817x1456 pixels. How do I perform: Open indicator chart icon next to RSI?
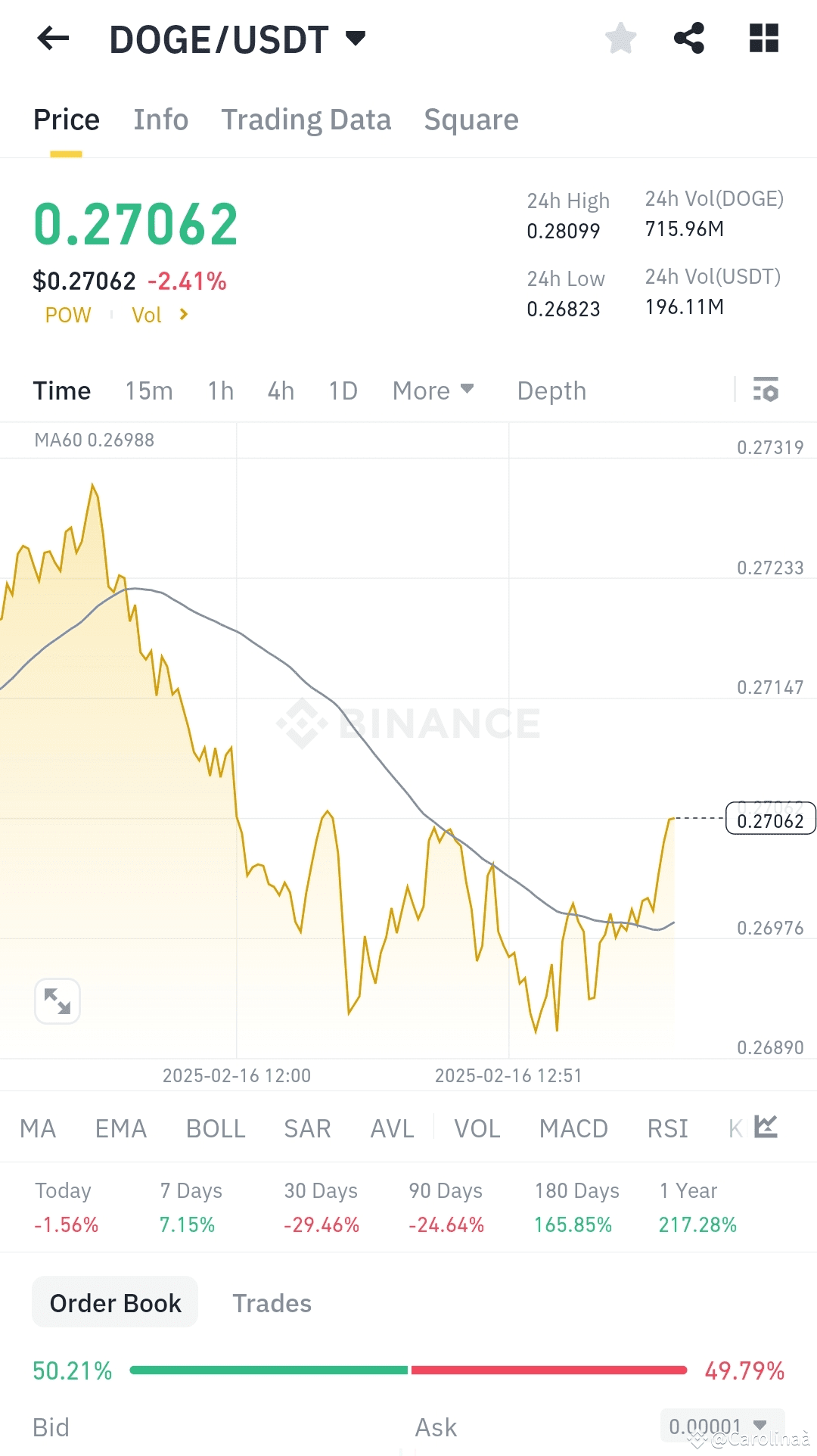[x=766, y=1127]
